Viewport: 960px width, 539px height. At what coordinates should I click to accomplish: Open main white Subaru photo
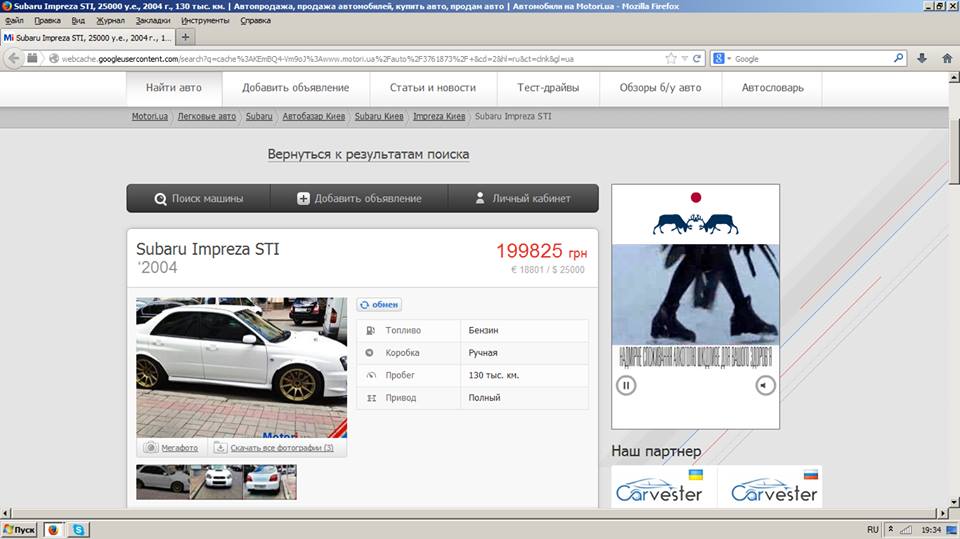(241, 368)
